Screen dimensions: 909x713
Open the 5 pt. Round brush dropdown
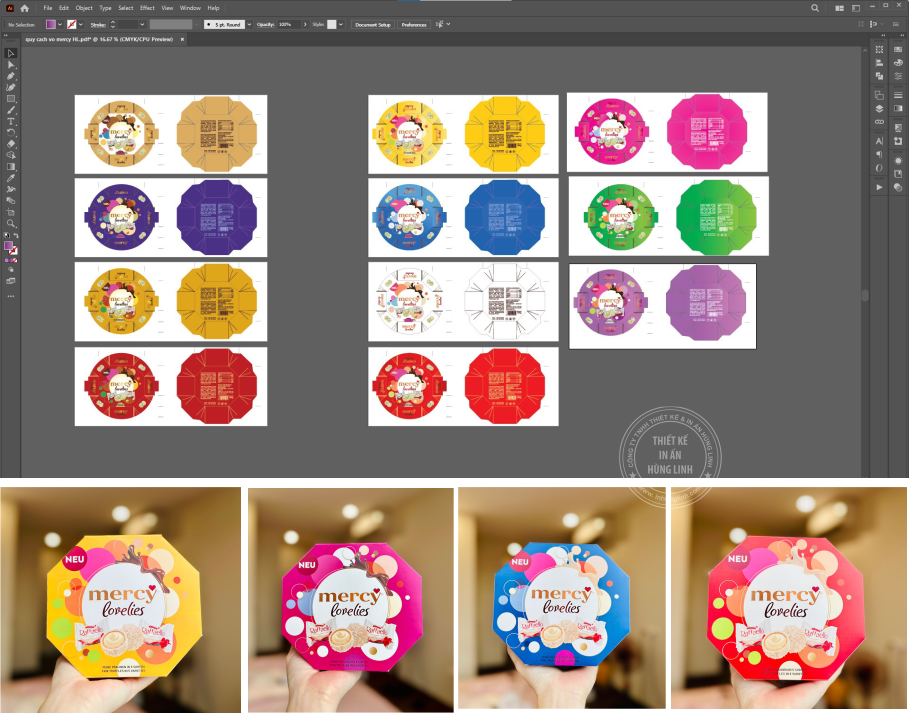(x=249, y=24)
